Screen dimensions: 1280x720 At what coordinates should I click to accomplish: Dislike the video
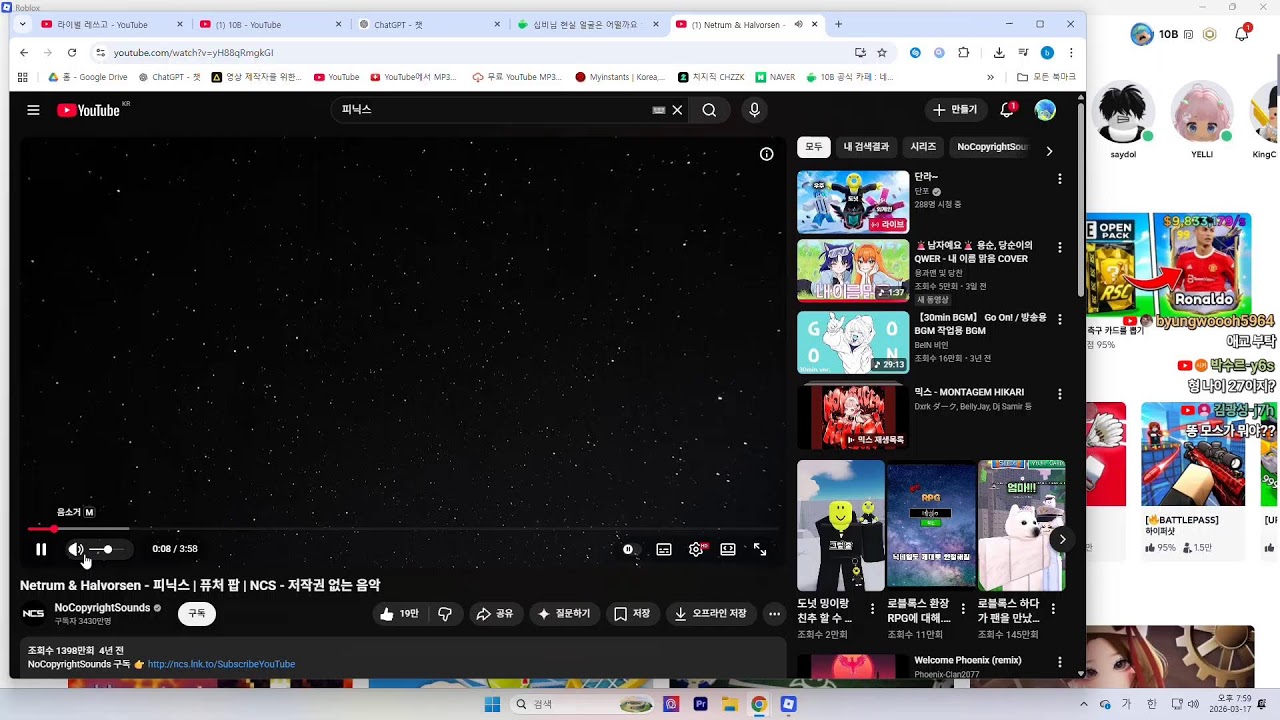pos(445,614)
